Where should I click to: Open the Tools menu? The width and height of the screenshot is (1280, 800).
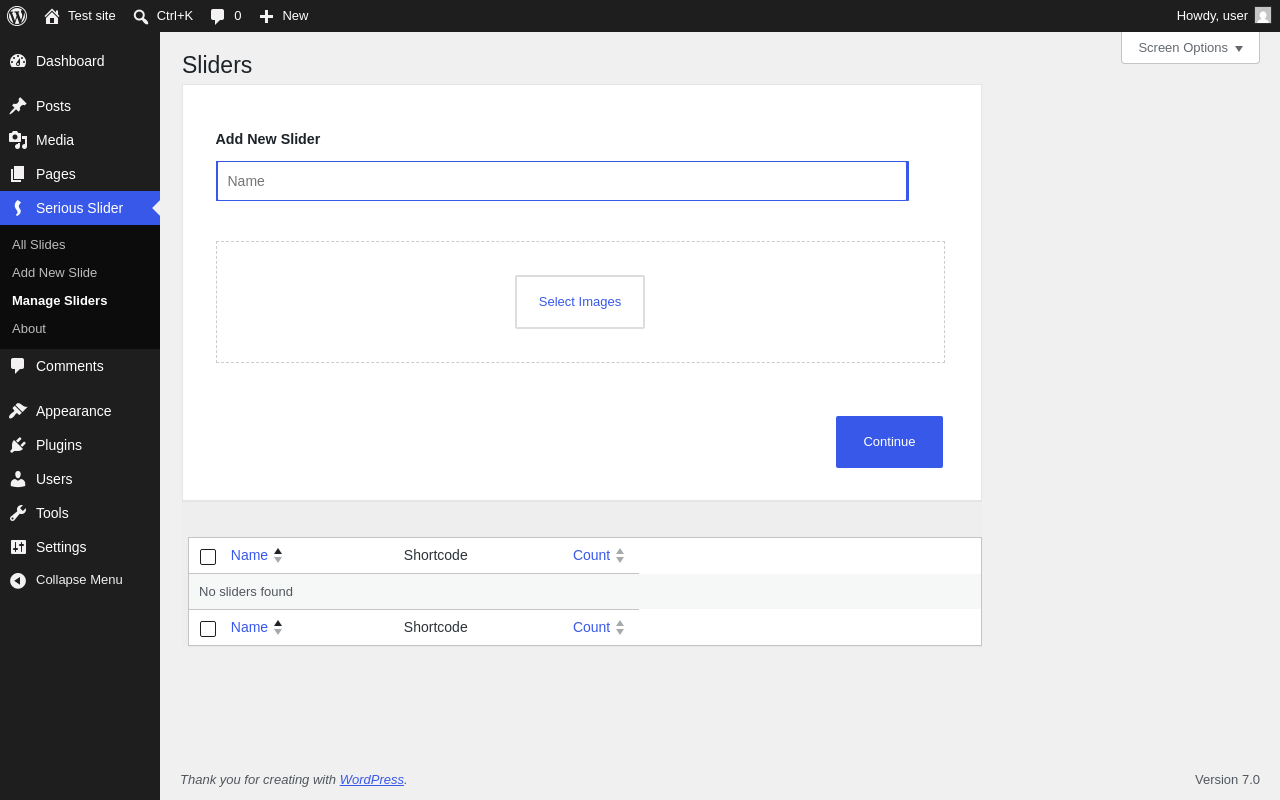(x=80, y=513)
